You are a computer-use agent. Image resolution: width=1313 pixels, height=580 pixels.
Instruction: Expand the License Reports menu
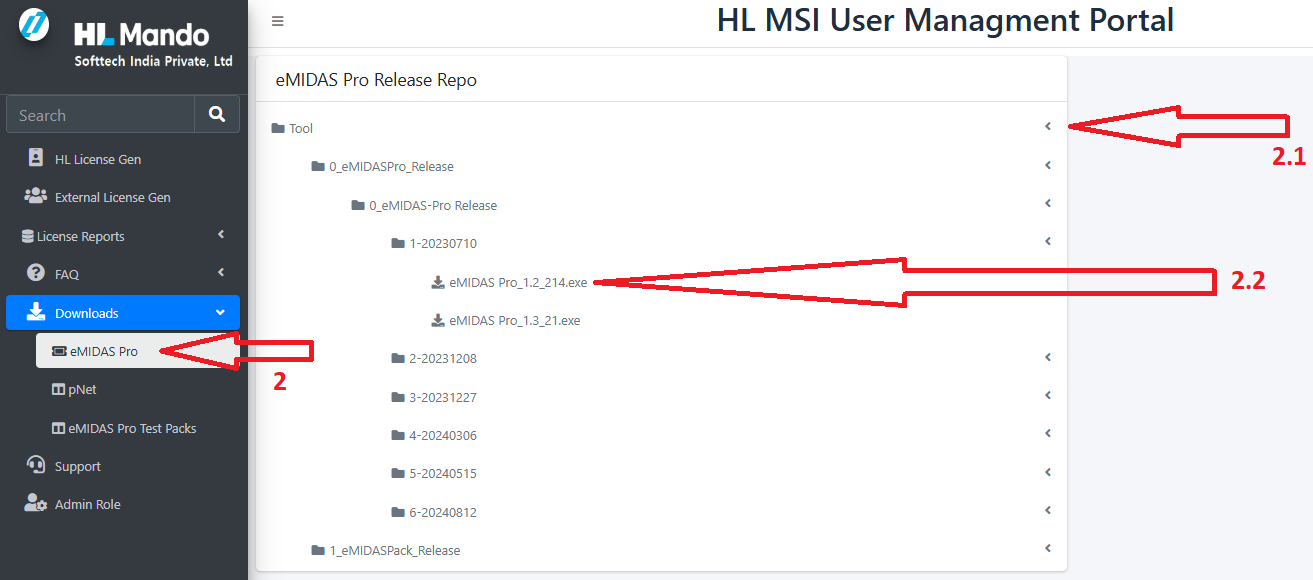[221, 235]
